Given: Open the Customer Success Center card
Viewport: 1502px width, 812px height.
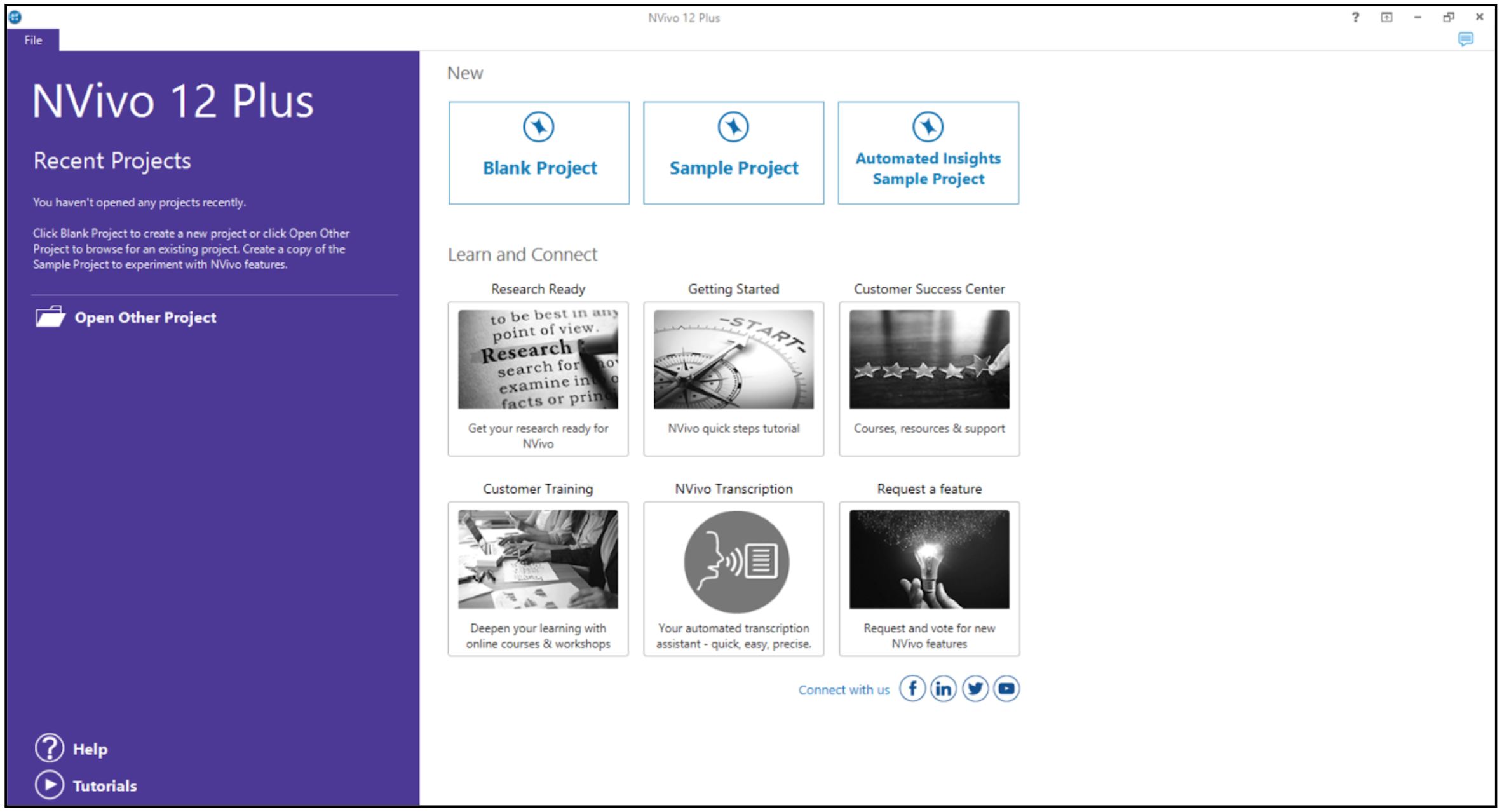Looking at the screenshot, I should coord(928,379).
